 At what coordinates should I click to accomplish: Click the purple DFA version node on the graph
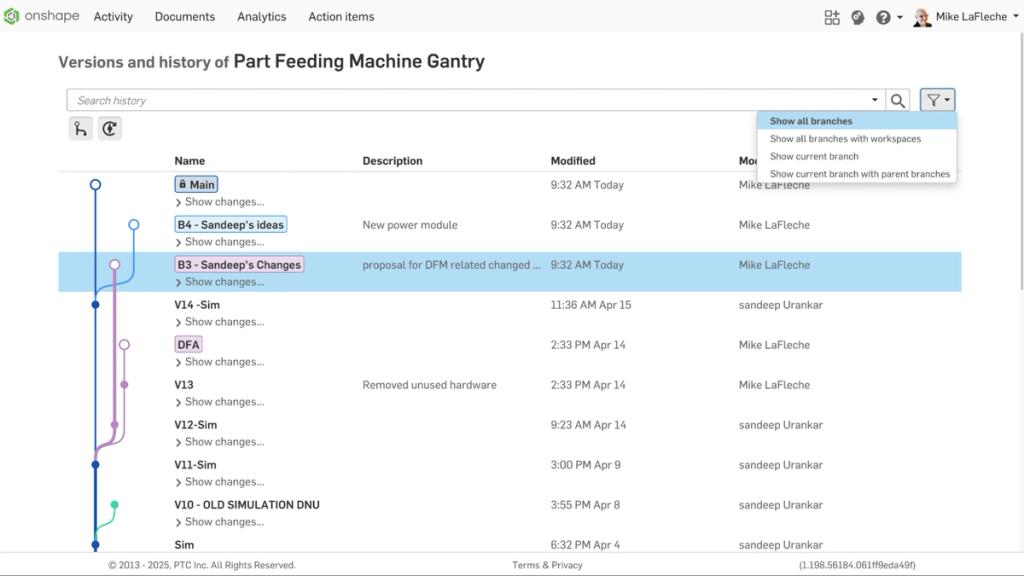(x=124, y=343)
